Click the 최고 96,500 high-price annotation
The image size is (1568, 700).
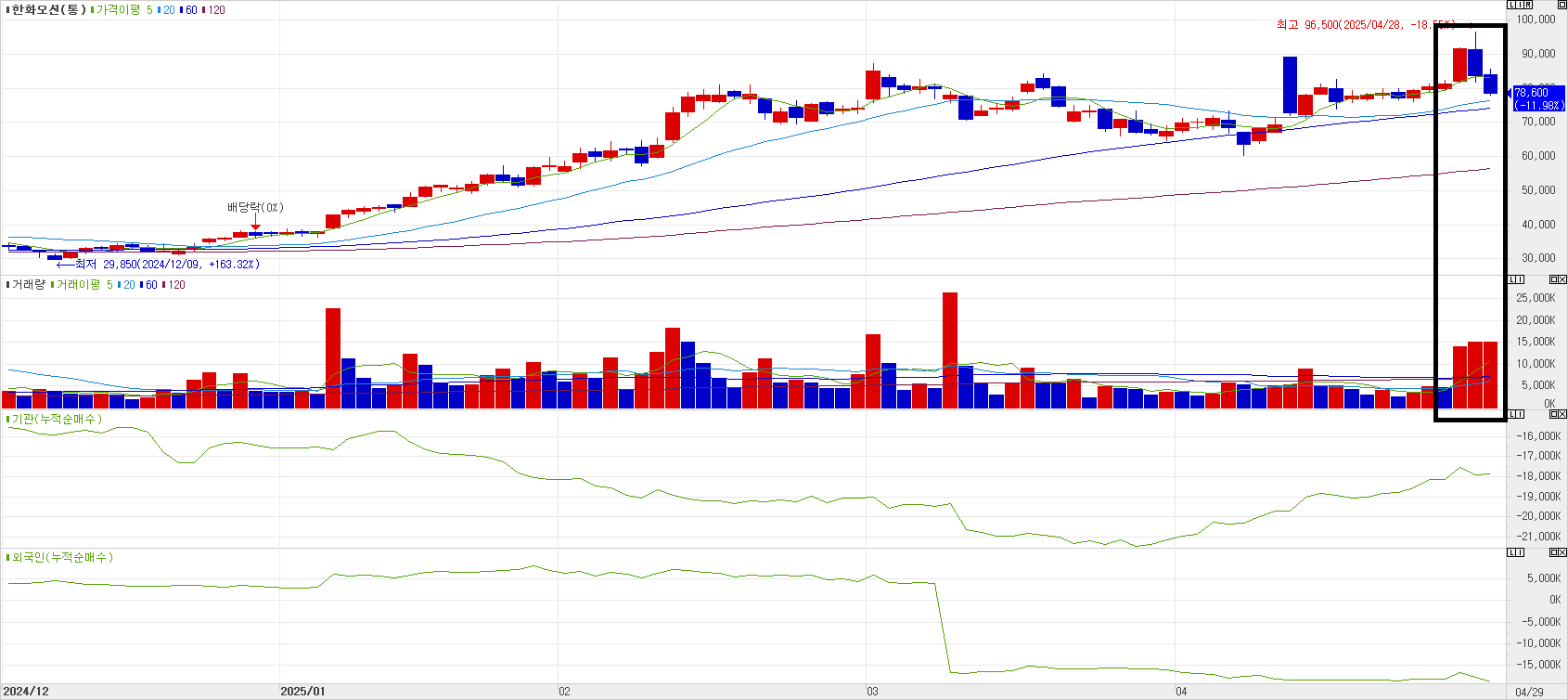tap(1365, 24)
